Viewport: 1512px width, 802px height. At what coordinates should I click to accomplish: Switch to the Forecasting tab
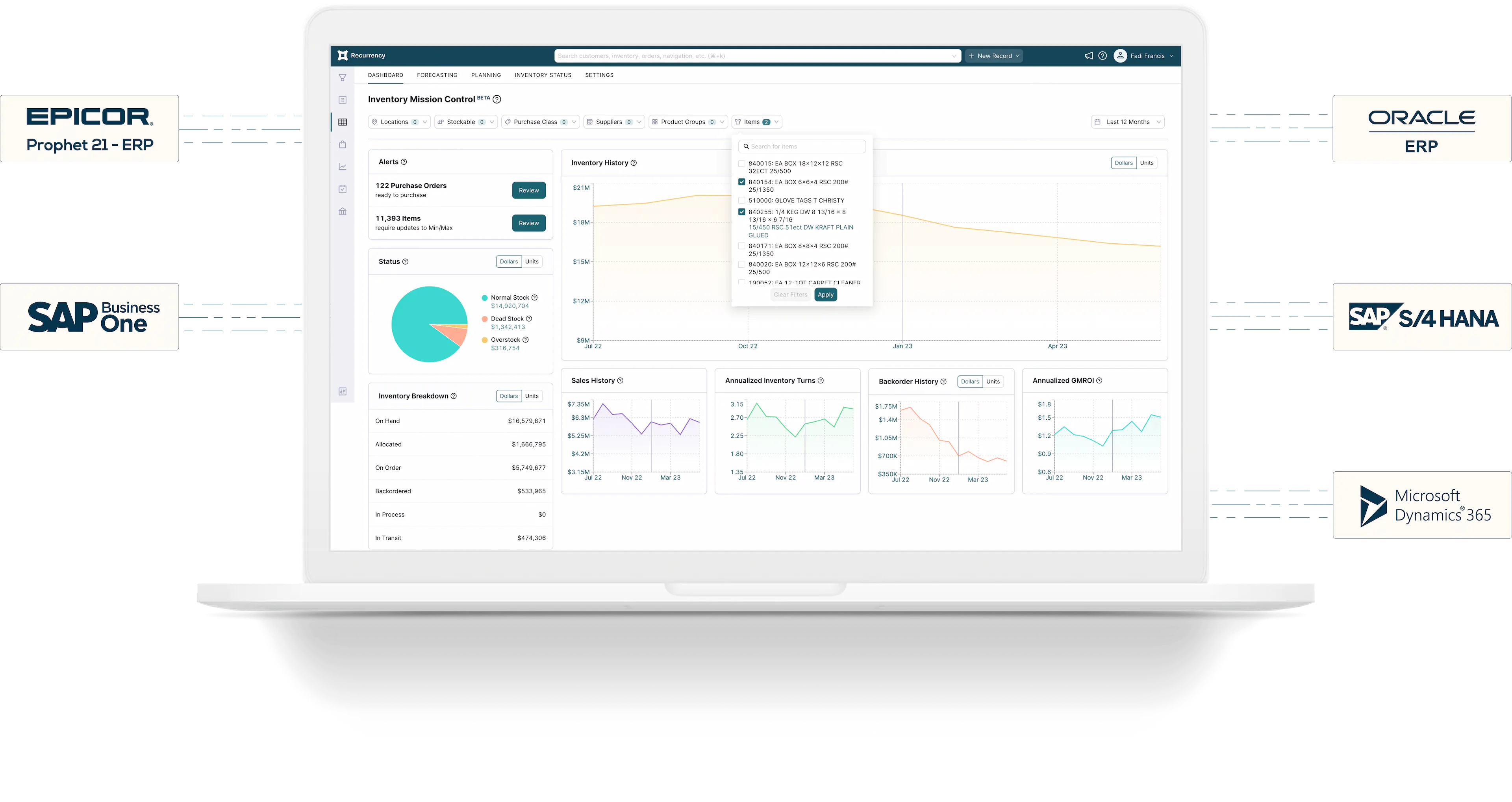[437, 75]
